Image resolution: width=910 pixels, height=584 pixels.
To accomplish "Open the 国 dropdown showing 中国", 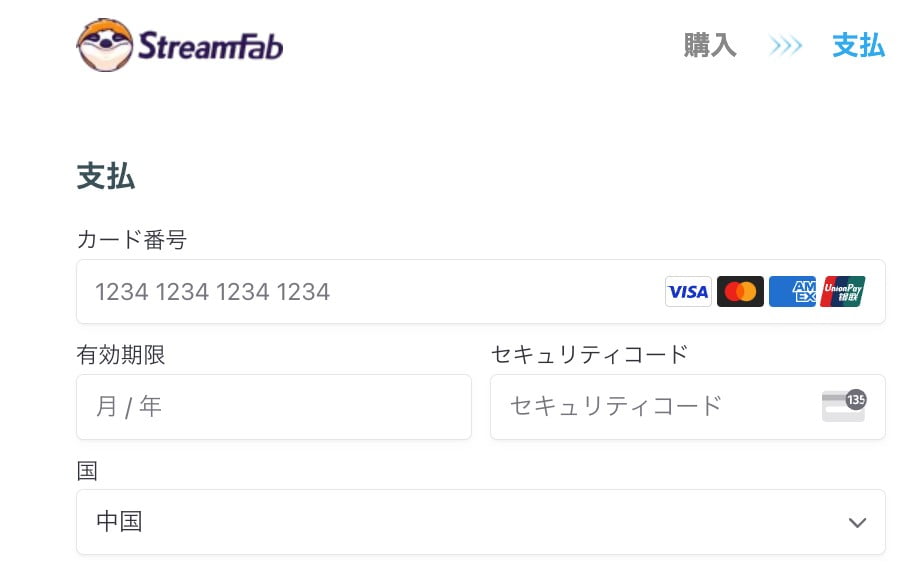I will point(481,521).
